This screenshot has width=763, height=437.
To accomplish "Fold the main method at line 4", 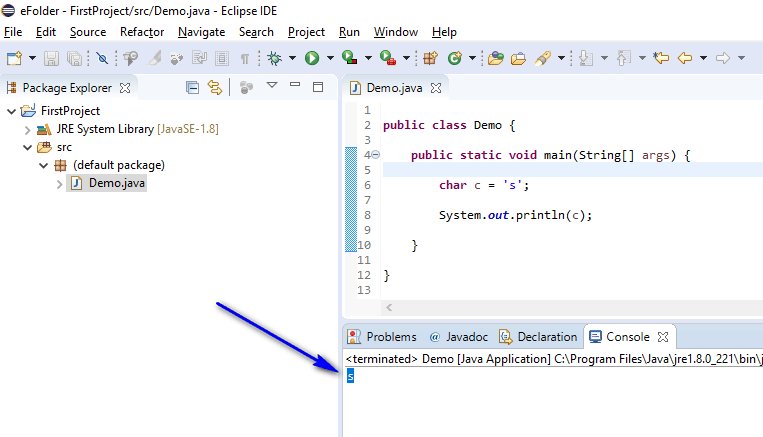I will pyautogui.click(x=376, y=155).
